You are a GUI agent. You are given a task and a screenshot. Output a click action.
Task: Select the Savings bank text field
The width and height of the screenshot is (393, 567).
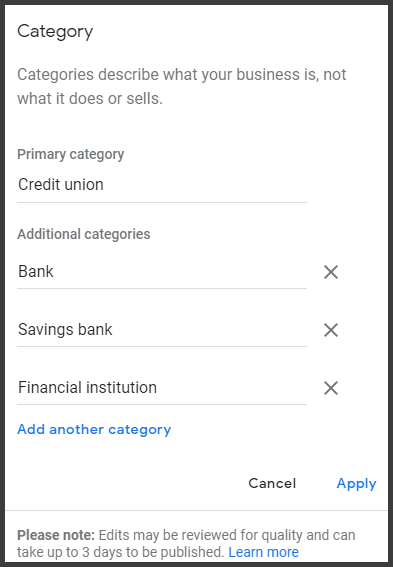162,329
